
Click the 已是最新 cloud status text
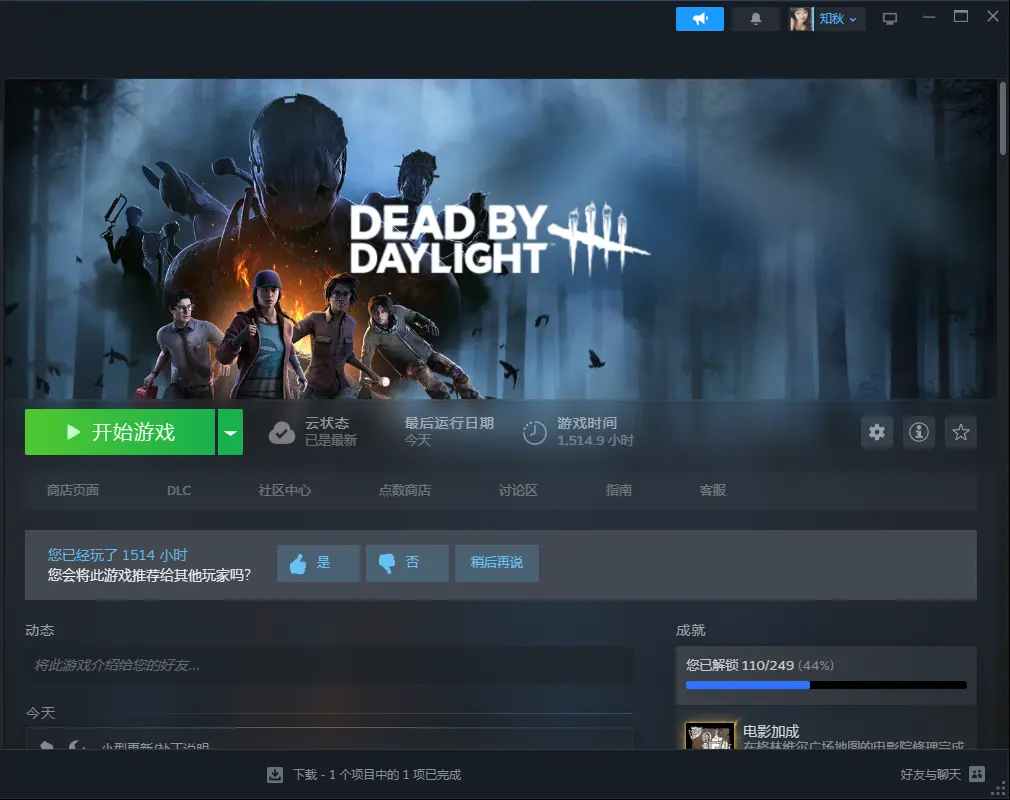click(x=330, y=440)
